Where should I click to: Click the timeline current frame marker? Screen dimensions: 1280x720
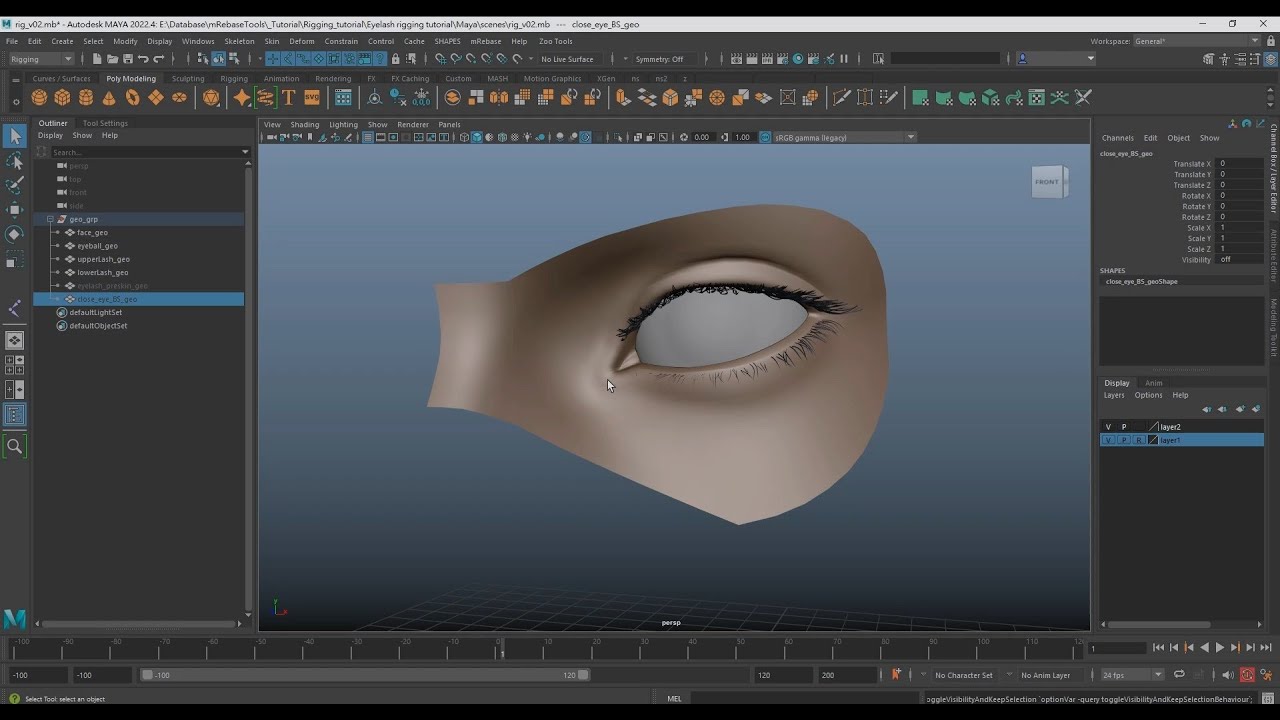501,649
